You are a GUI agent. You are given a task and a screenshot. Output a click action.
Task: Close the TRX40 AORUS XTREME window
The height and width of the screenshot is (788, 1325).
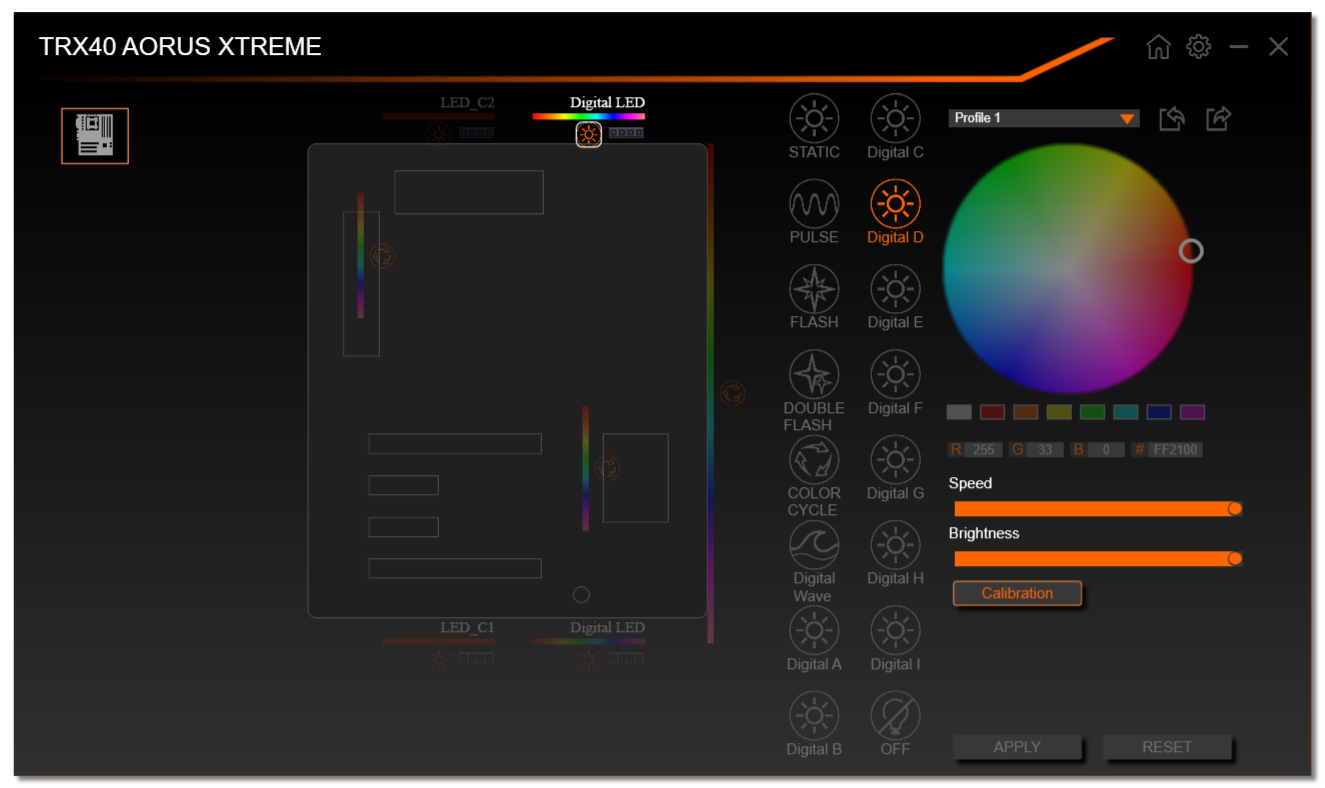click(1278, 47)
